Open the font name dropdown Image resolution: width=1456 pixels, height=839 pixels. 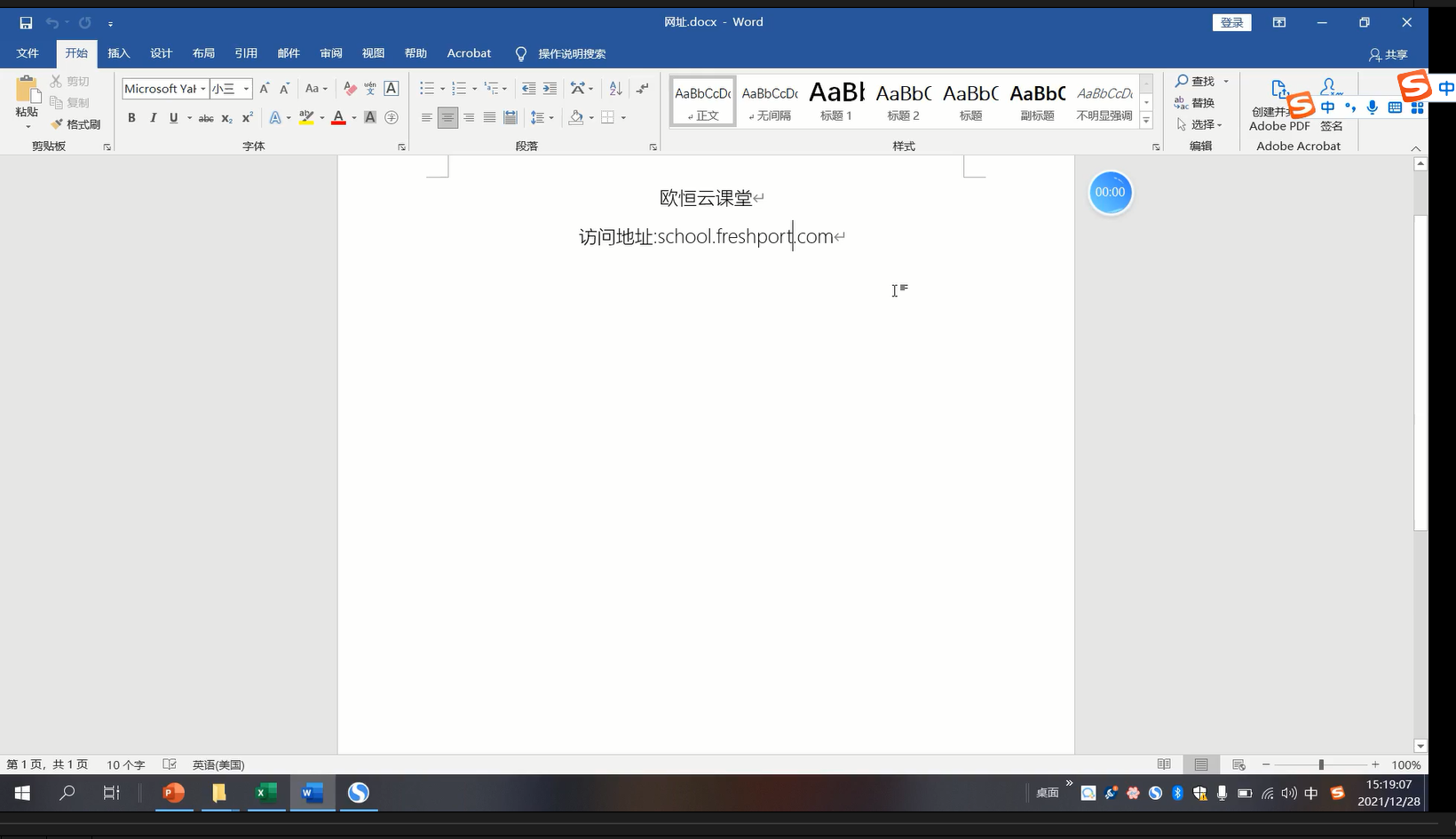203,89
